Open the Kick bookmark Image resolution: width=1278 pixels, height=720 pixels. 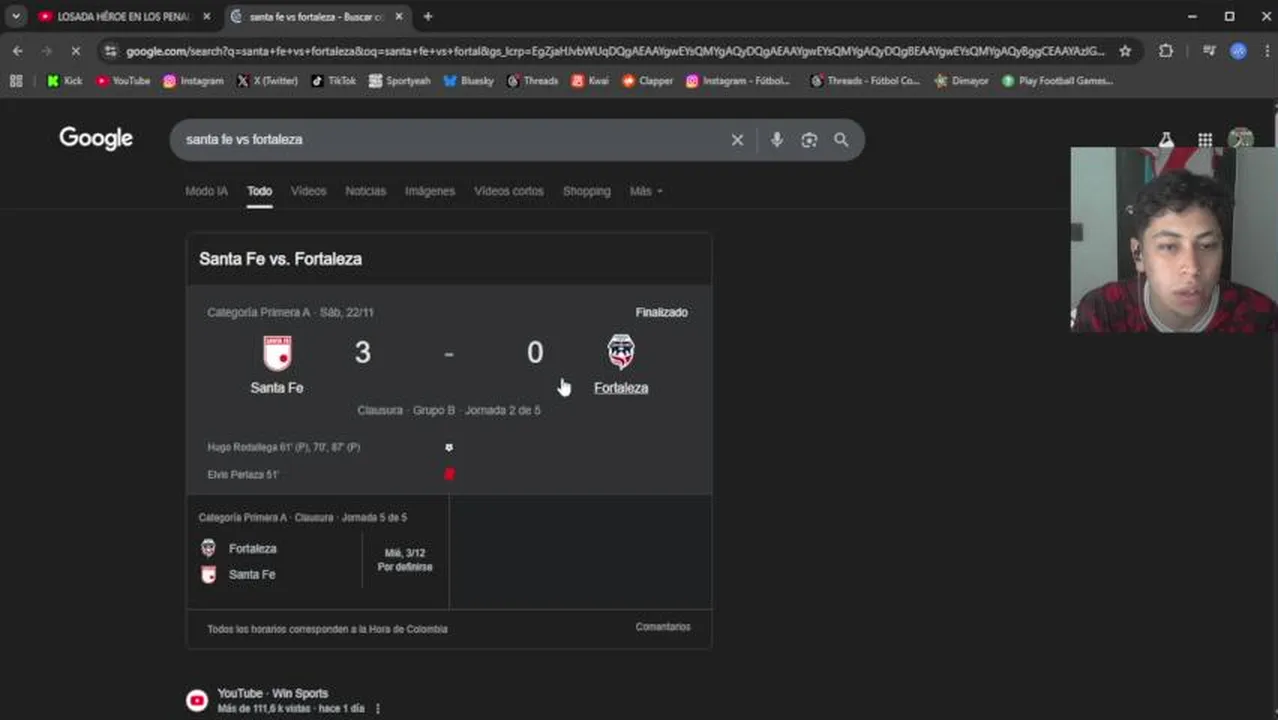64,81
